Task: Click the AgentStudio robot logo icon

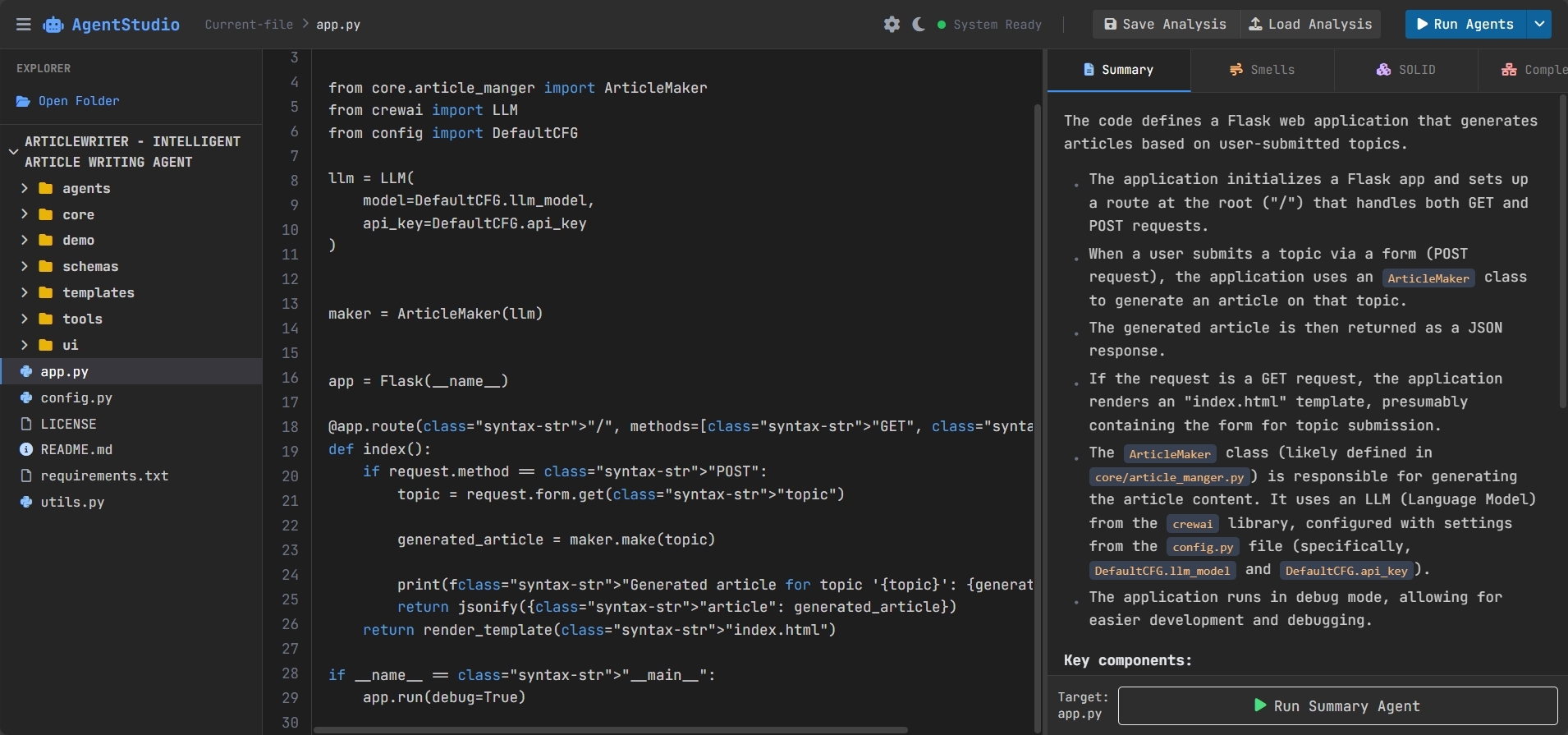Action: (x=53, y=25)
